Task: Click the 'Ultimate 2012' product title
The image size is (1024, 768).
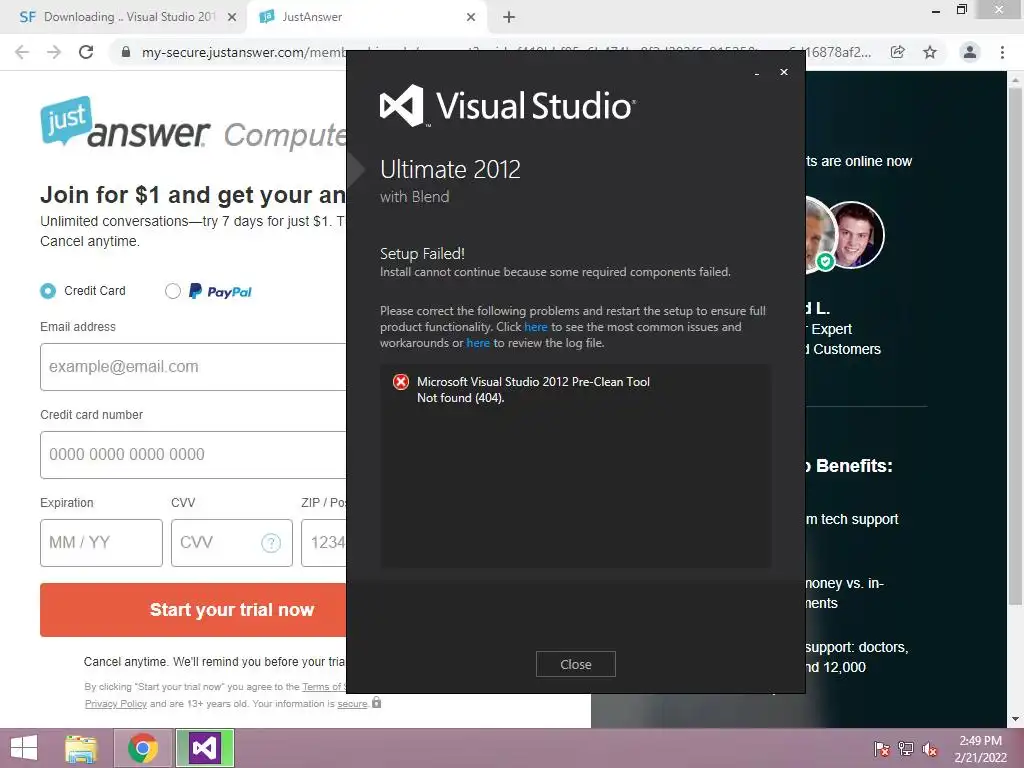Action: click(450, 170)
